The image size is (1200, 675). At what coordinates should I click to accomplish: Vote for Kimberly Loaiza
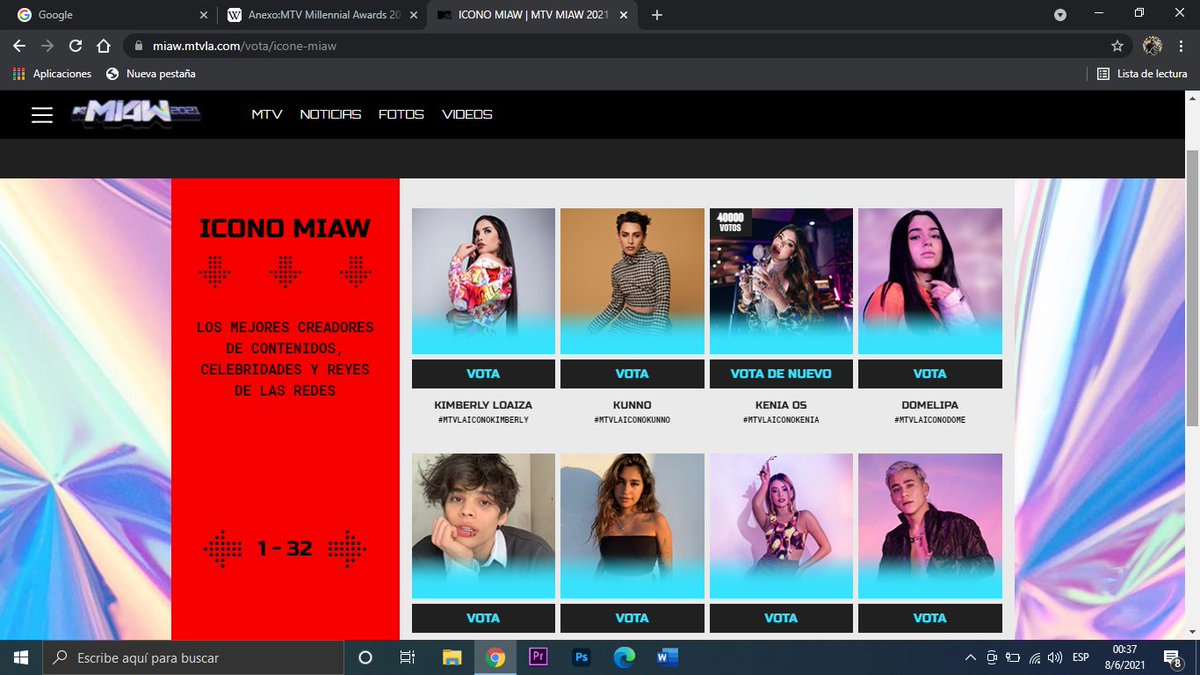(483, 374)
